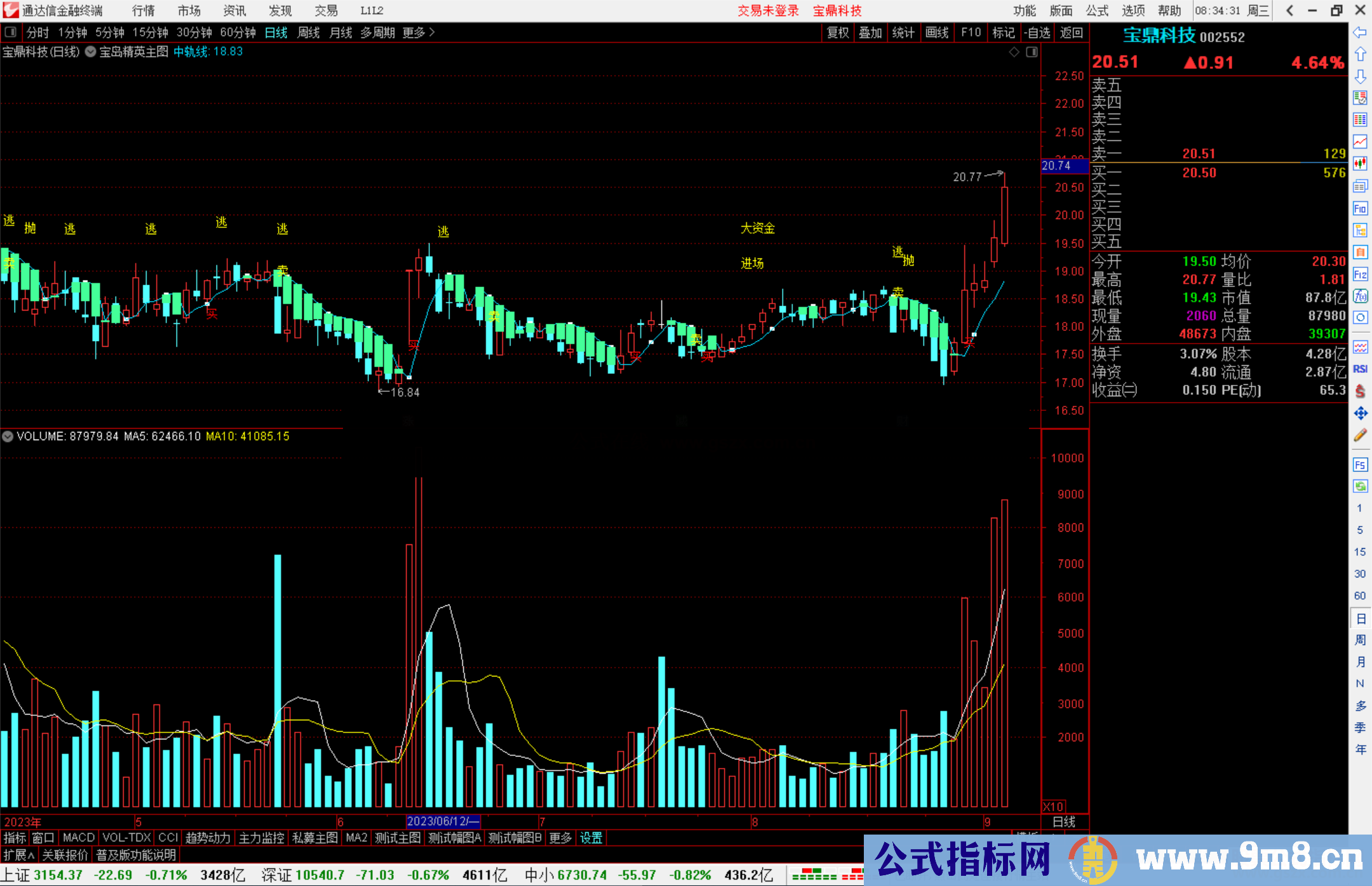
Task: Click the green refresh icon in sidebar
Action: click(x=1360, y=486)
